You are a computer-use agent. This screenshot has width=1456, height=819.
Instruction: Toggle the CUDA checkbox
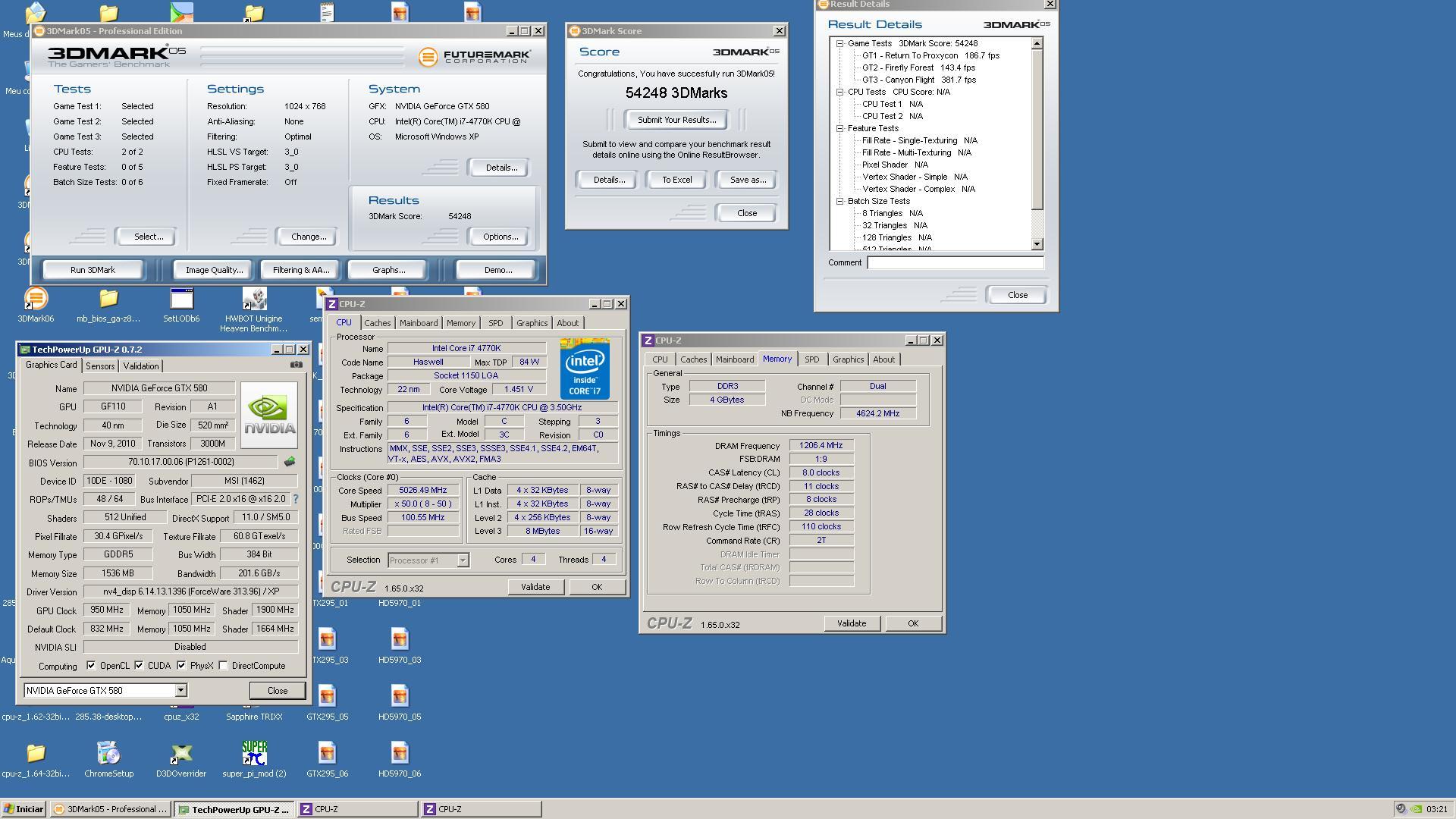click(x=139, y=666)
